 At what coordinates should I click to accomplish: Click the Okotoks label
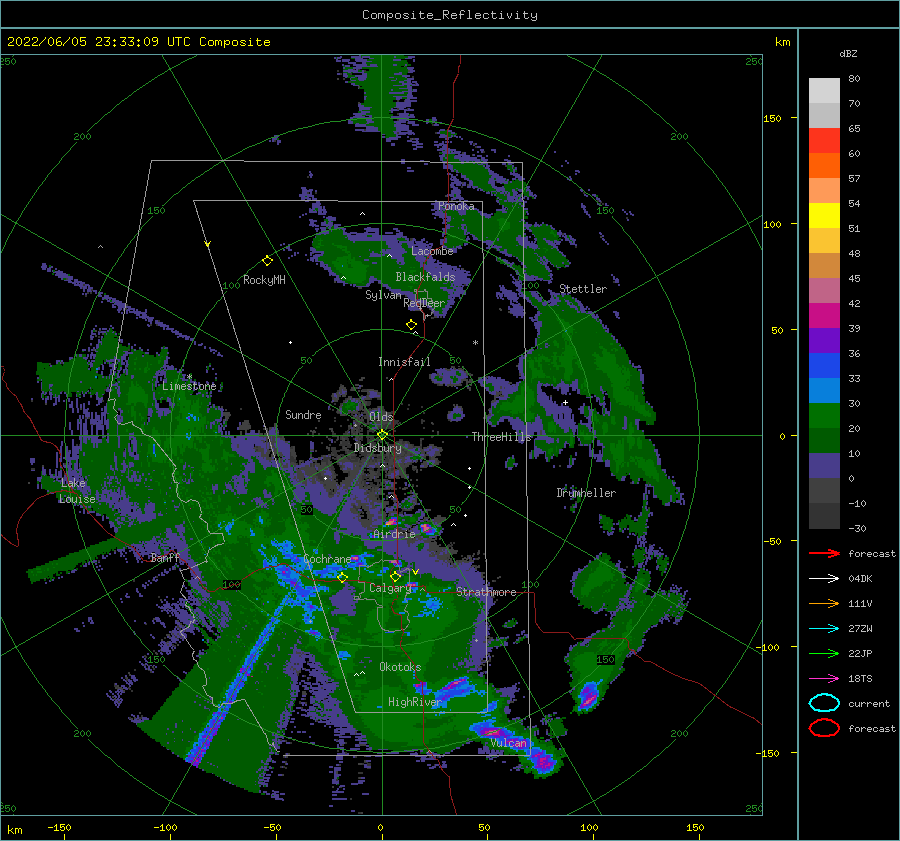(x=400, y=667)
